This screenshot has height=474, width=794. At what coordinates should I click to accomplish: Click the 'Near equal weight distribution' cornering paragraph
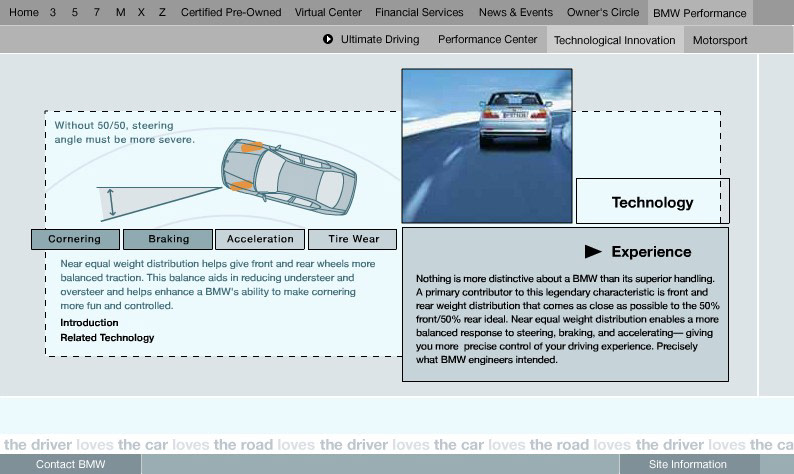pos(218,285)
